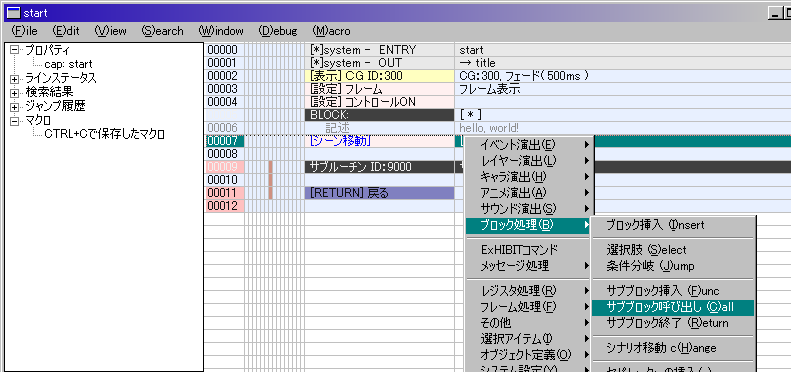Click the [*]system - ENTRY command cell
The image size is (791, 372).
379,50
